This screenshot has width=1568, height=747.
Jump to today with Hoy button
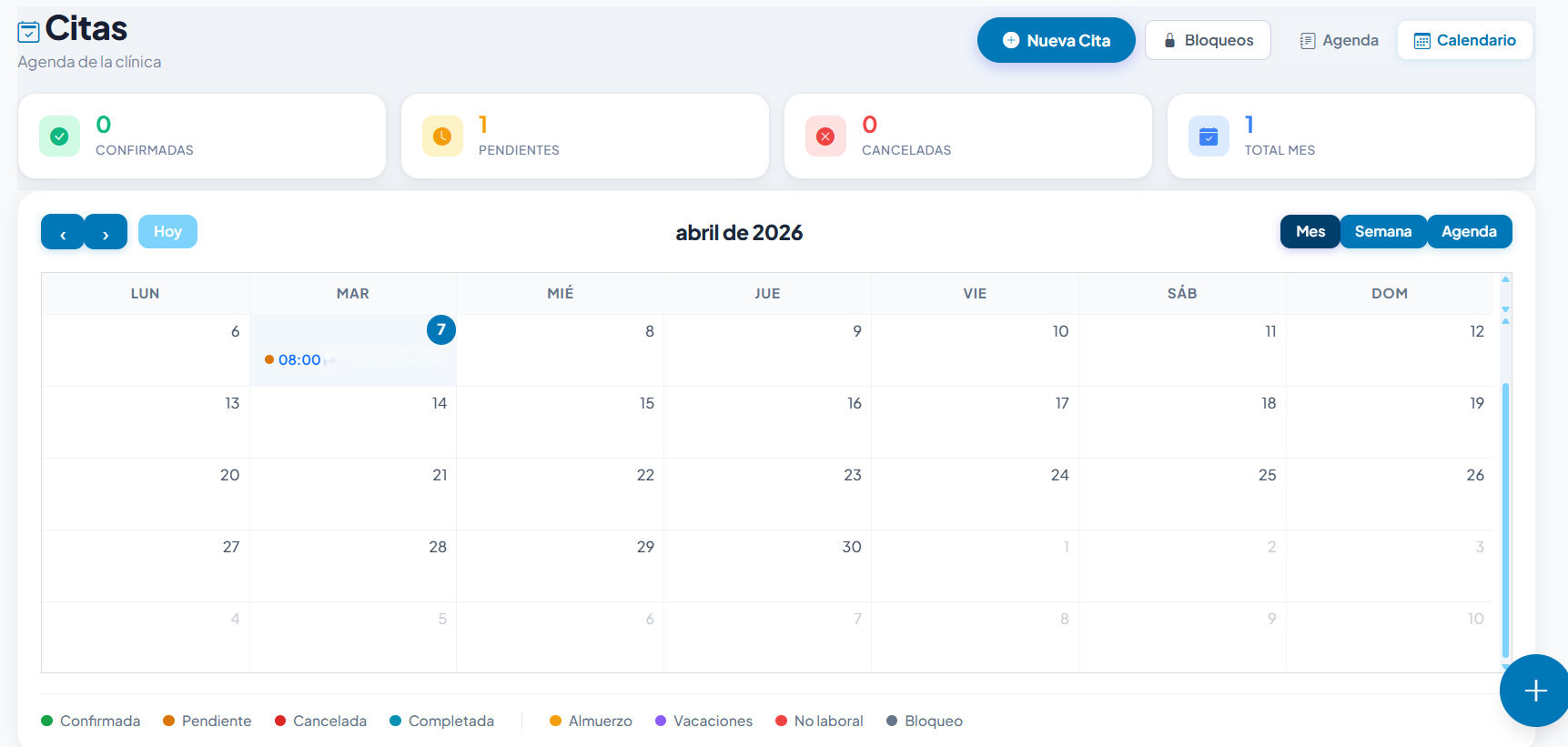coord(167,231)
